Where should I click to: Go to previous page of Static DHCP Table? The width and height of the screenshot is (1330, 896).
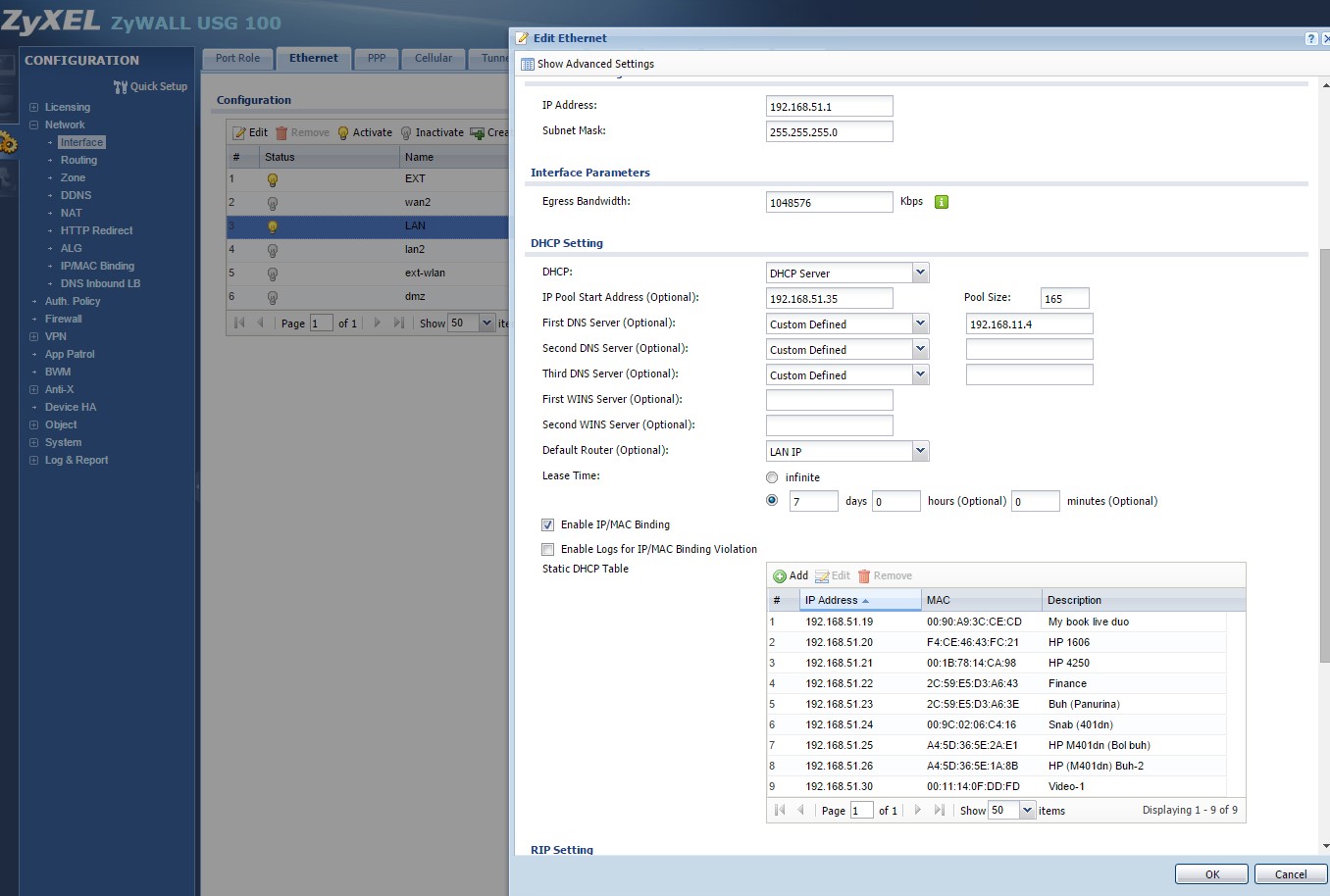coord(801,810)
